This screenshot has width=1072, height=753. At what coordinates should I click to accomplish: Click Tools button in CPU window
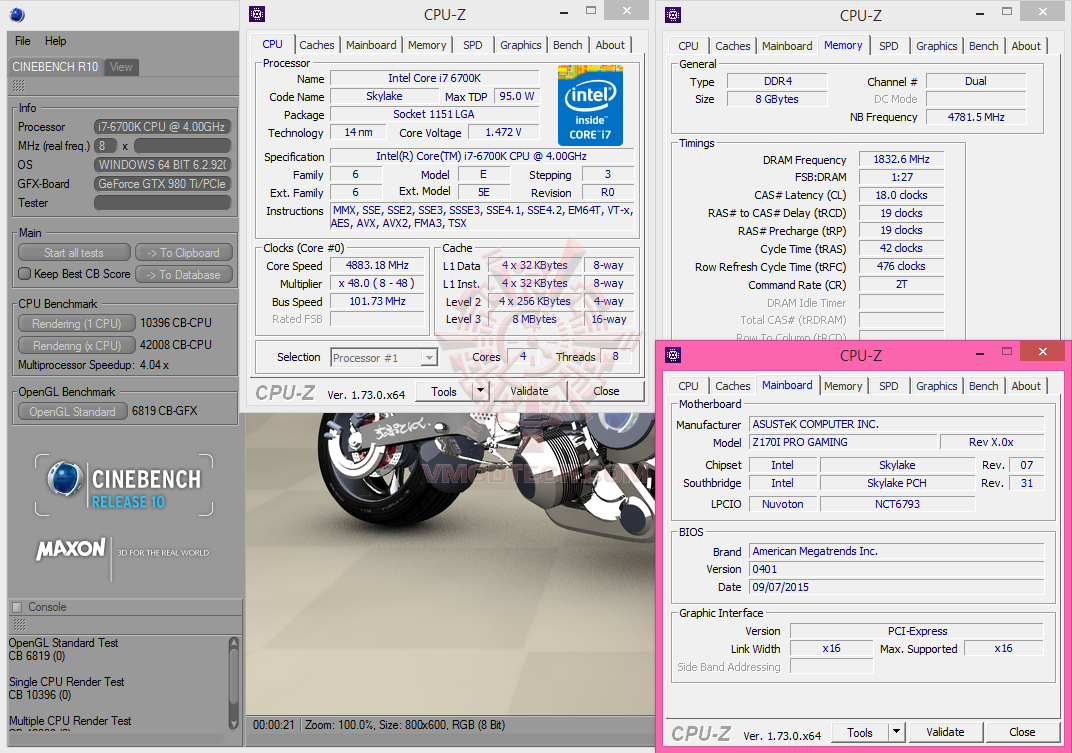444,391
